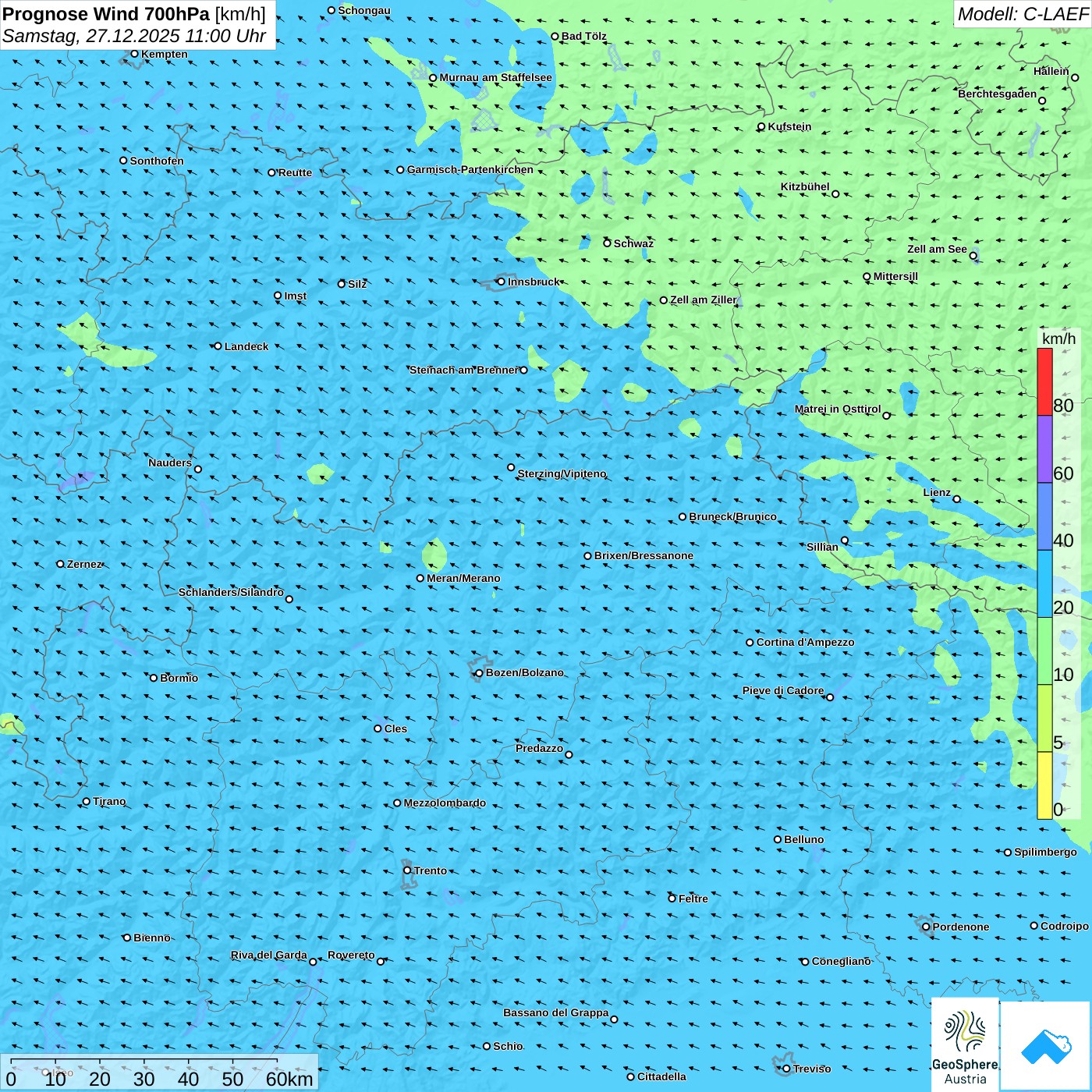
Task: Click the 'Prognose Wind 700hPa' title
Action: click(106, 14)
